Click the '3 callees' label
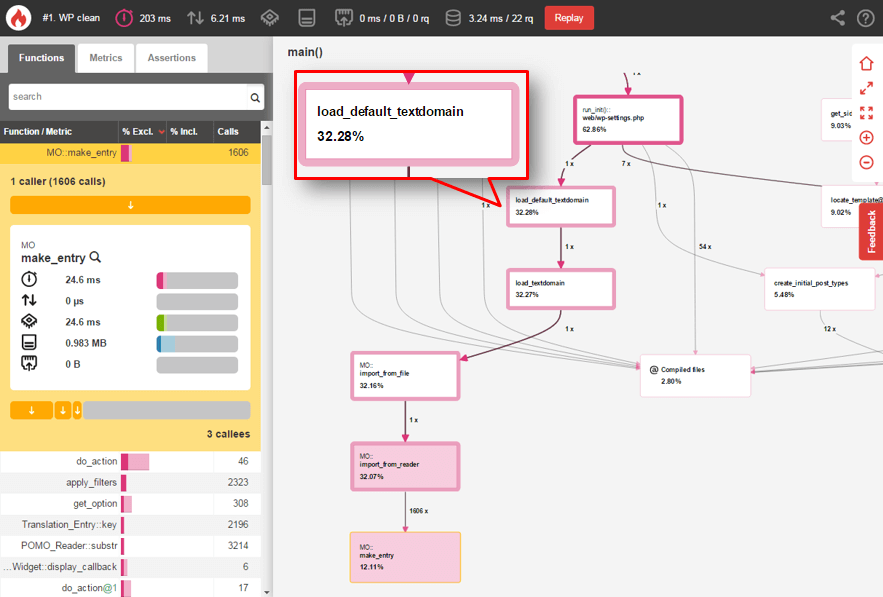 coord(228,434)
